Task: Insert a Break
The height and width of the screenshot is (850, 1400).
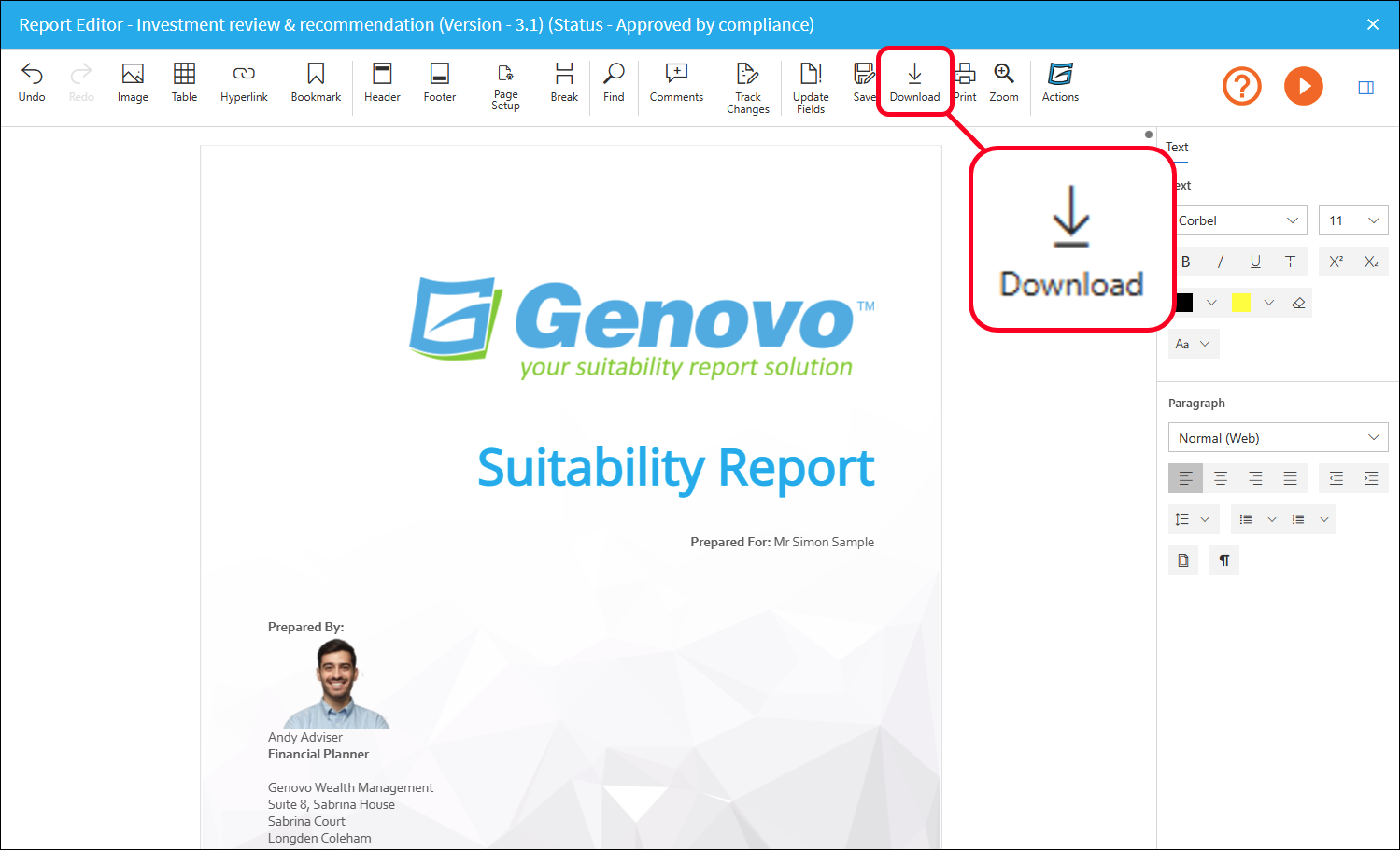Action: pyautogui.click(x=564, y=83)
